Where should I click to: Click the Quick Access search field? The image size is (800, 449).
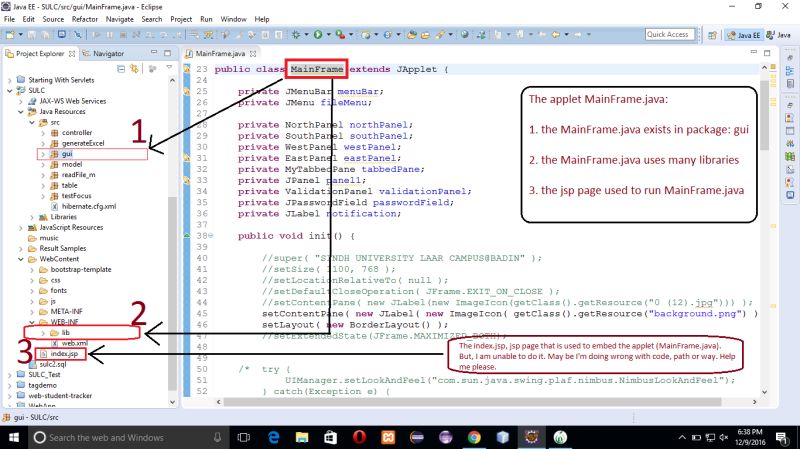pyautogui.click(x=670, y=34)
